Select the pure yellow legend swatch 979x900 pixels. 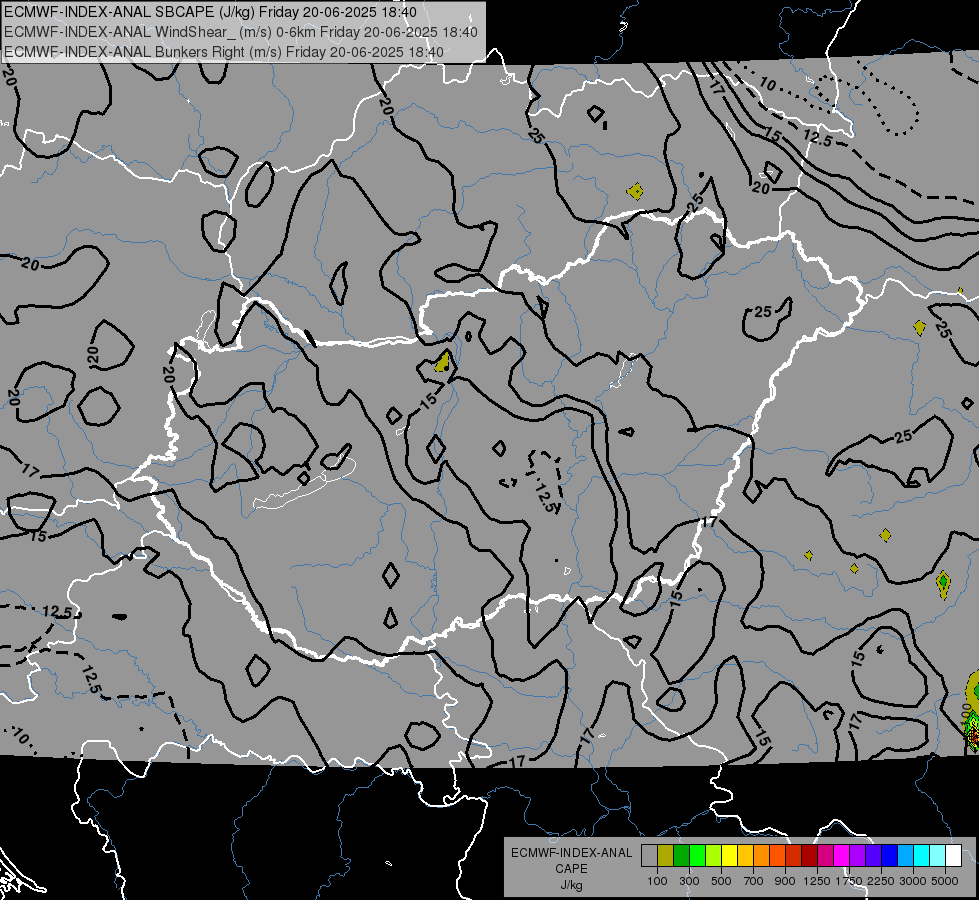pos(729,856)
